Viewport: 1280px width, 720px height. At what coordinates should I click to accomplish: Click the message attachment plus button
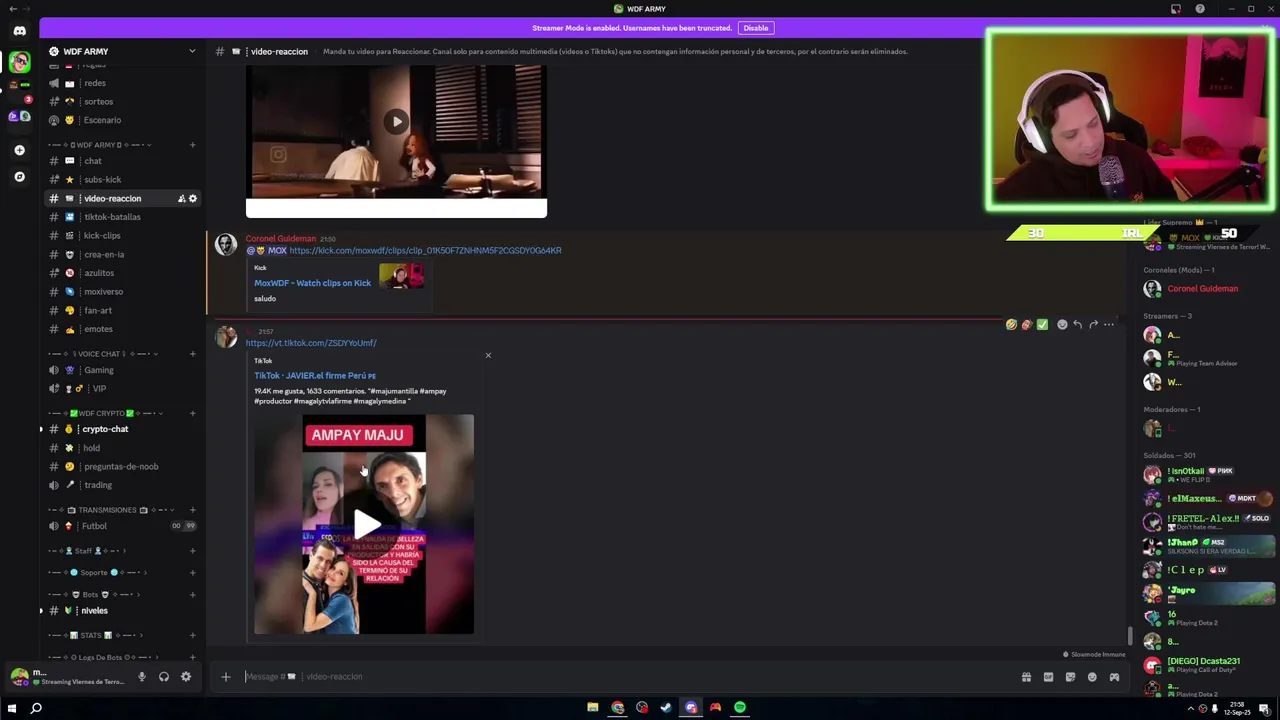(225, 677)
